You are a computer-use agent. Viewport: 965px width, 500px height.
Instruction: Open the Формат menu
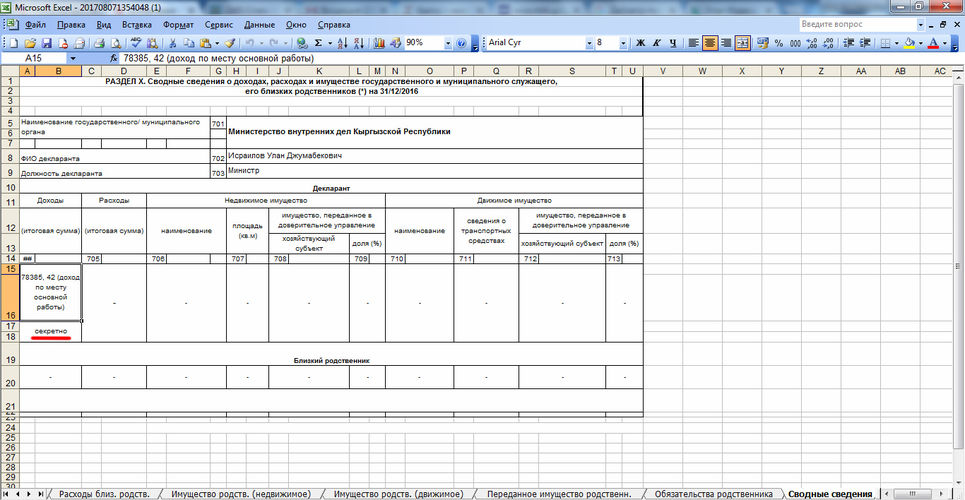178,23
